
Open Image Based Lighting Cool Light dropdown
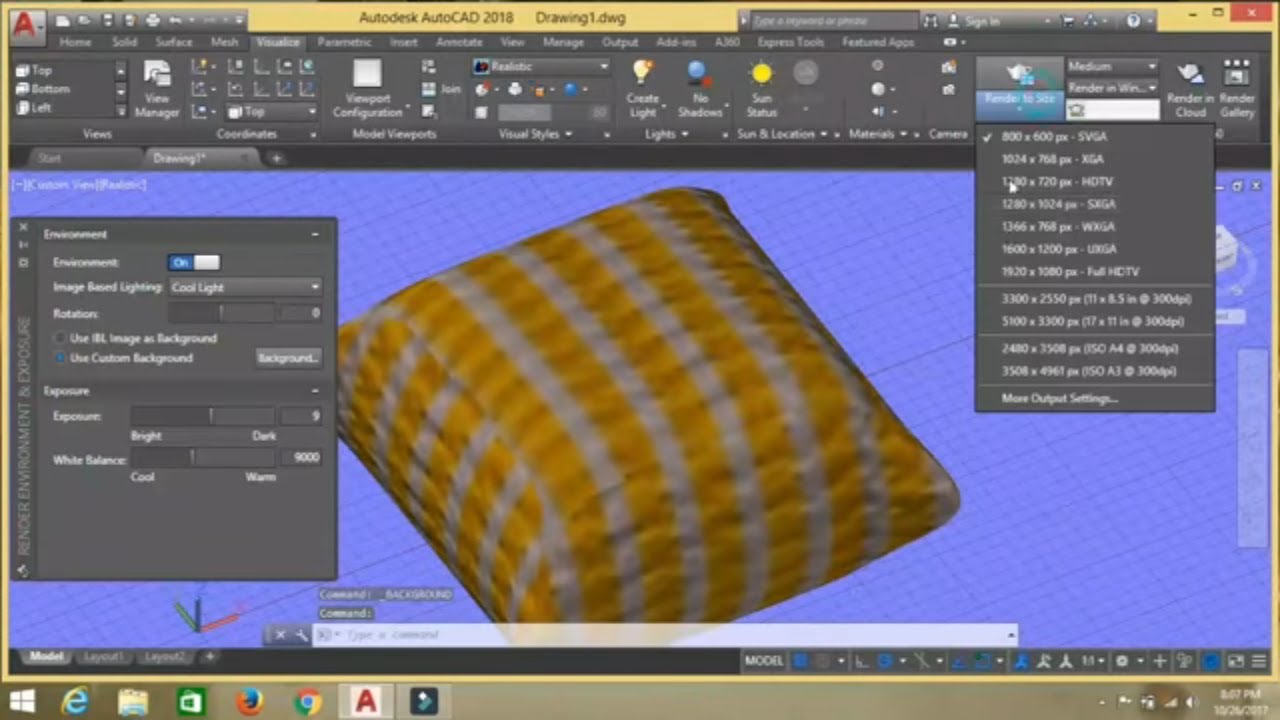(244, 287)
